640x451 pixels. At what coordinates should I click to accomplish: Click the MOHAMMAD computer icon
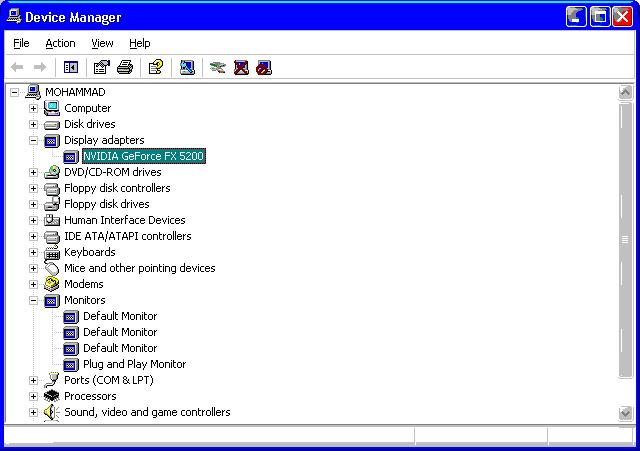pos(33,92)
